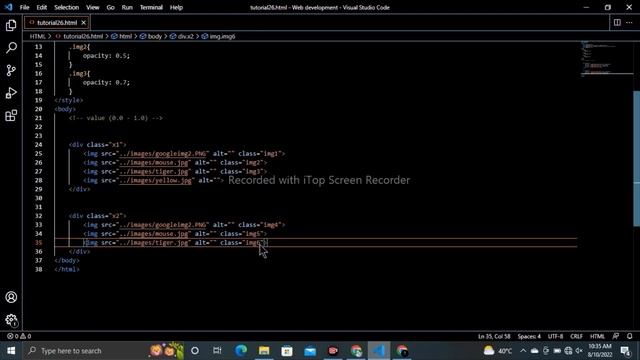Click the HTML breadcrumb segment
The width and height of the screenshot is (640, 360).
pos(38,36)
